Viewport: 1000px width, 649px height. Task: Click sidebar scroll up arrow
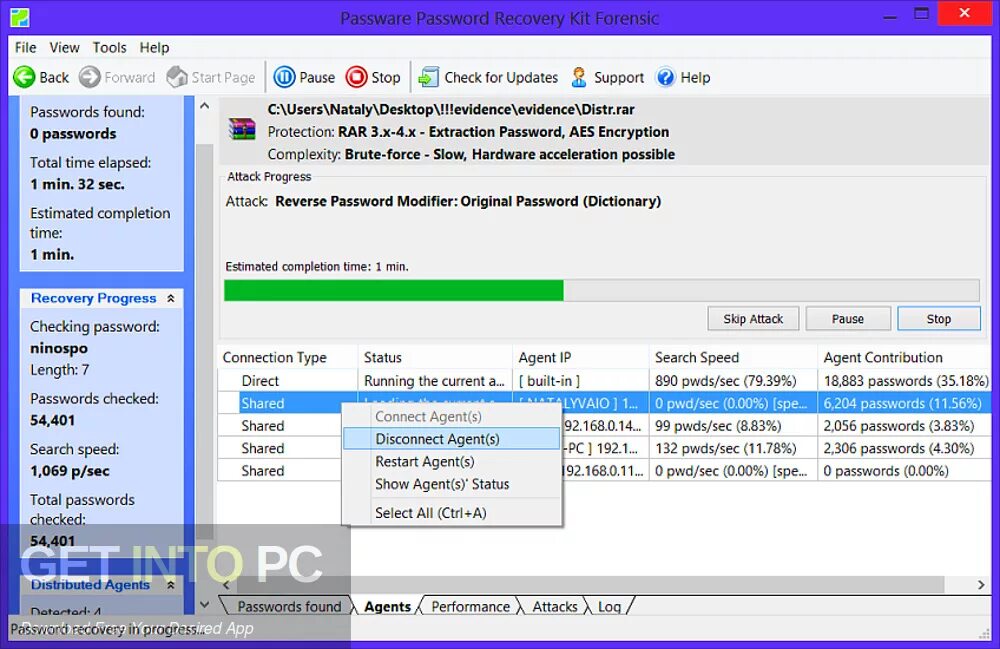tap(205, 106)
